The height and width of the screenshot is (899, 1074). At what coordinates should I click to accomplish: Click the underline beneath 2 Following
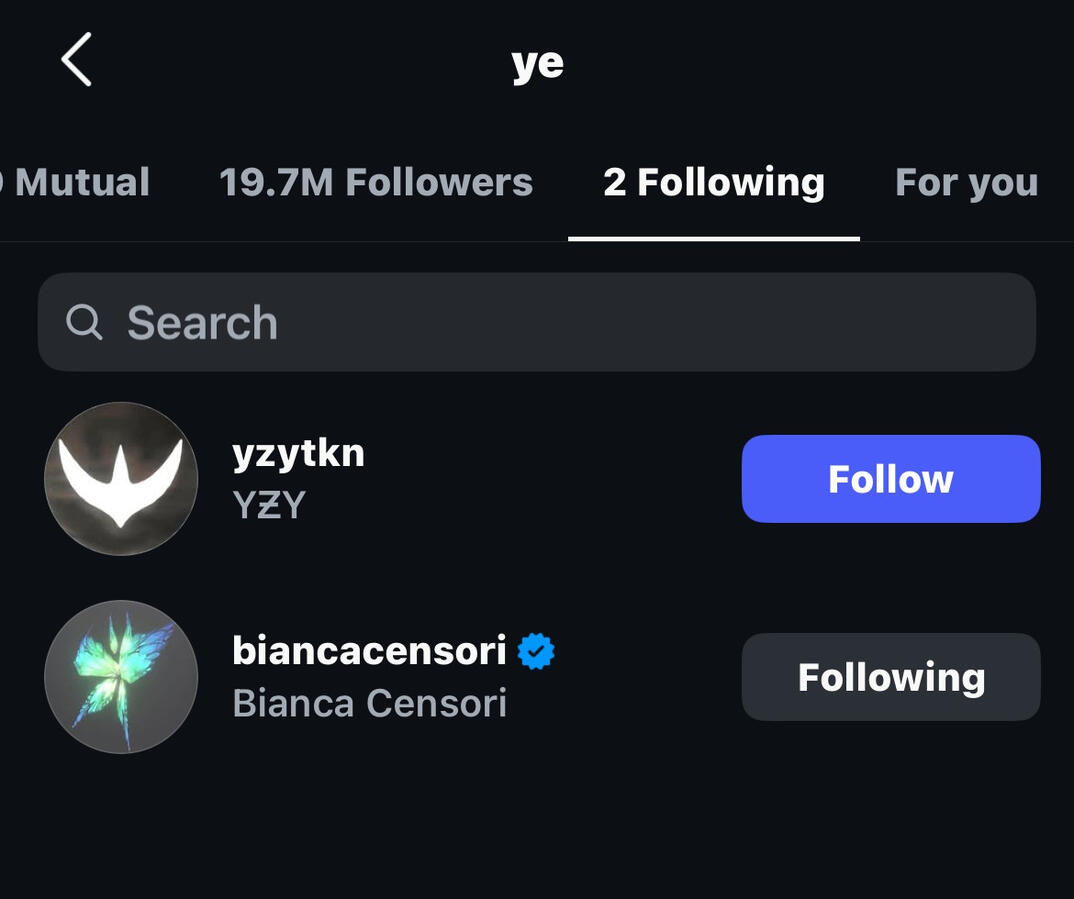[x=714, y=238]
